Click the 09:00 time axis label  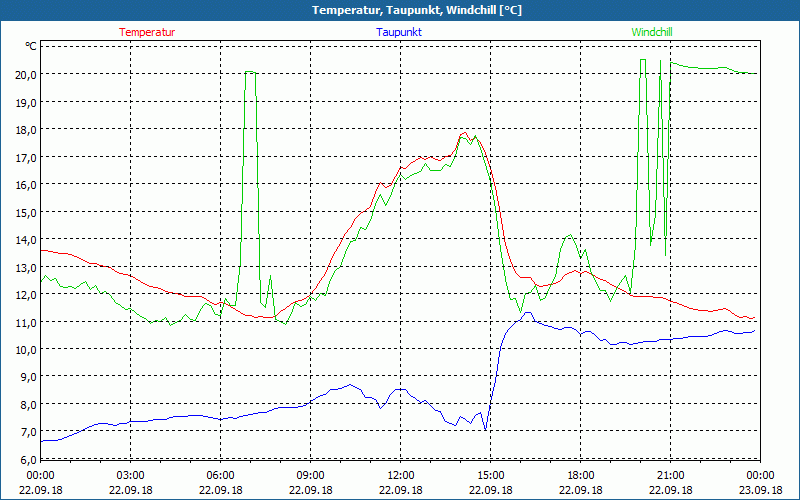point(311,476)
